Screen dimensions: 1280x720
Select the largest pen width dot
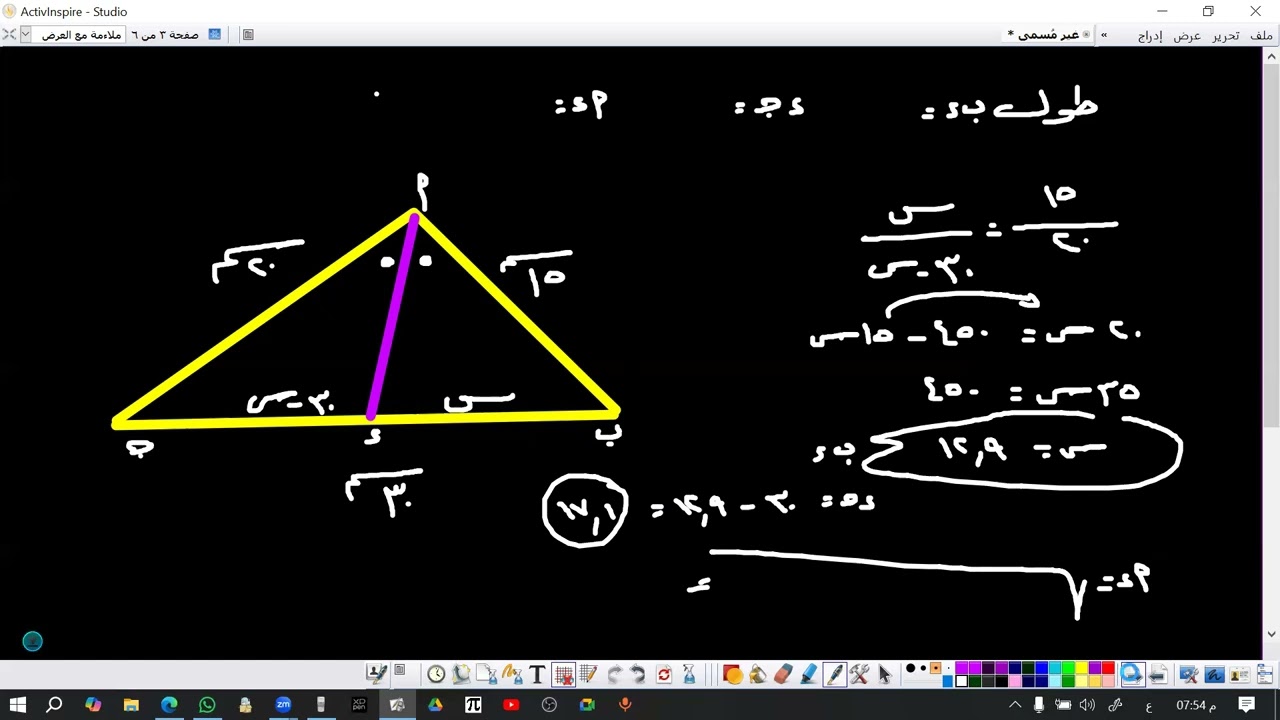coord(910,668)
